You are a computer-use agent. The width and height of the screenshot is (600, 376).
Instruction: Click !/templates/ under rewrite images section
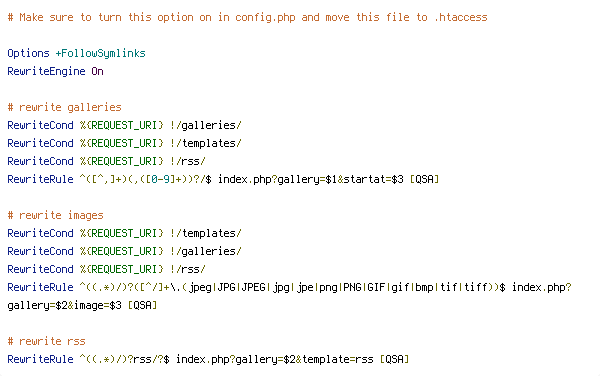[x=206, y=233]
